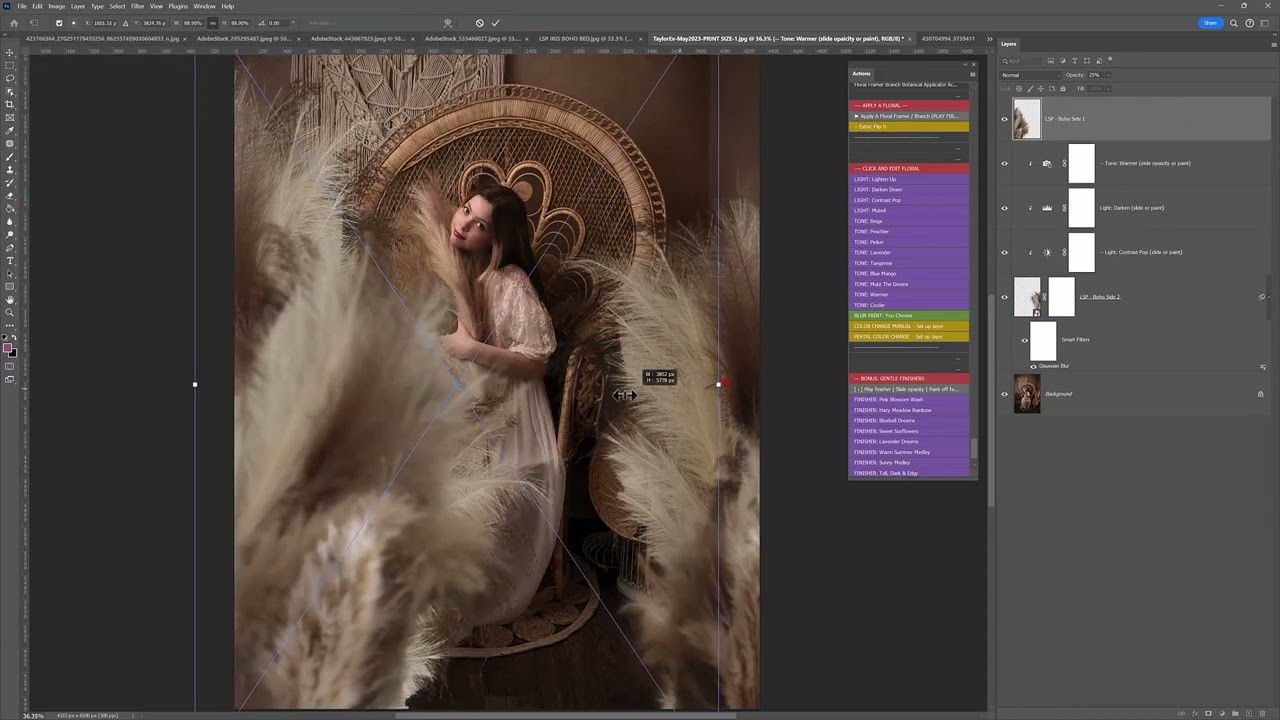Click the link aspect ratio chain icon

[x=212, y=23]
